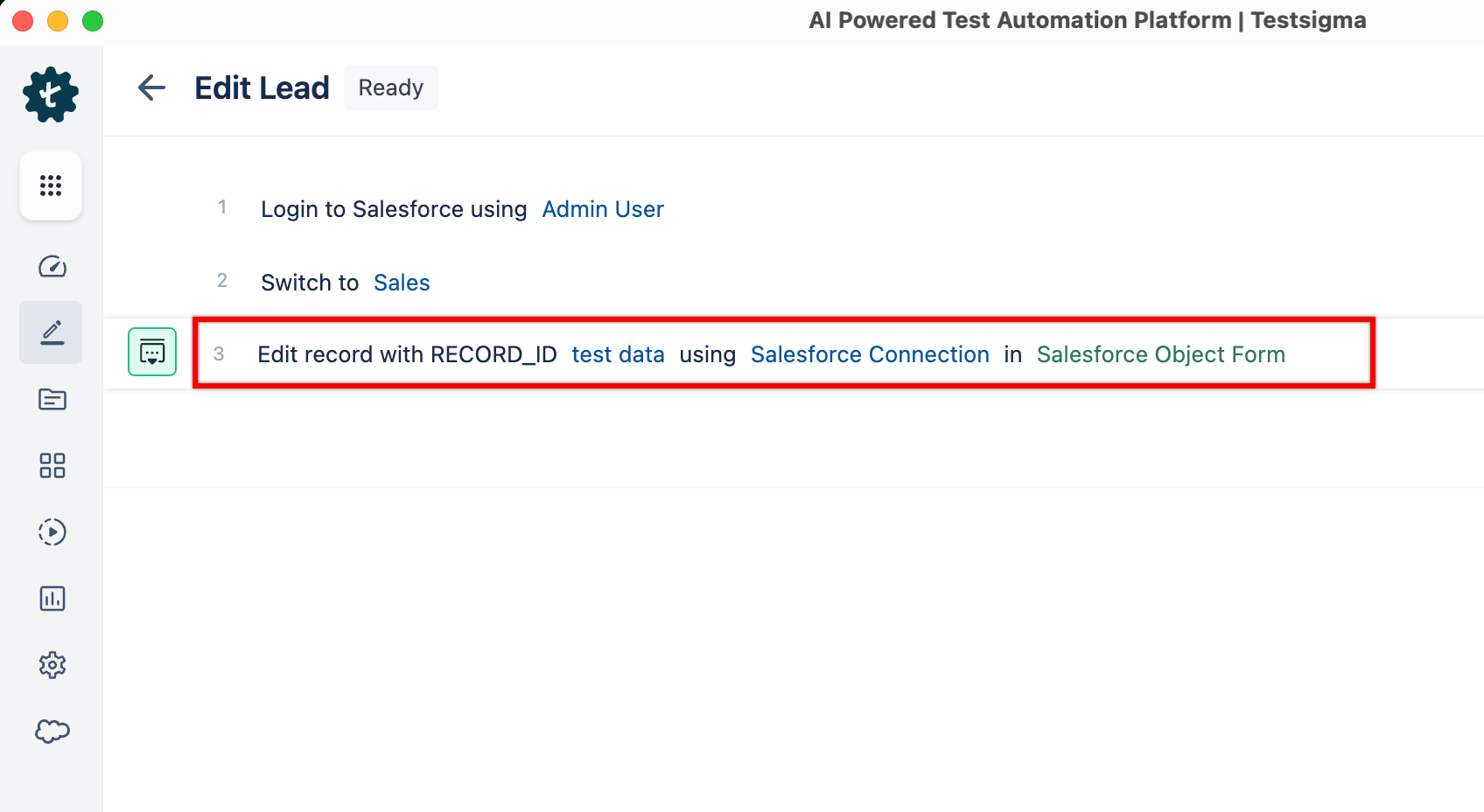Select step 1 text 'Login to Salesforce using'
Viewport: 1484px width, 812px height.
tap(394, 209)
